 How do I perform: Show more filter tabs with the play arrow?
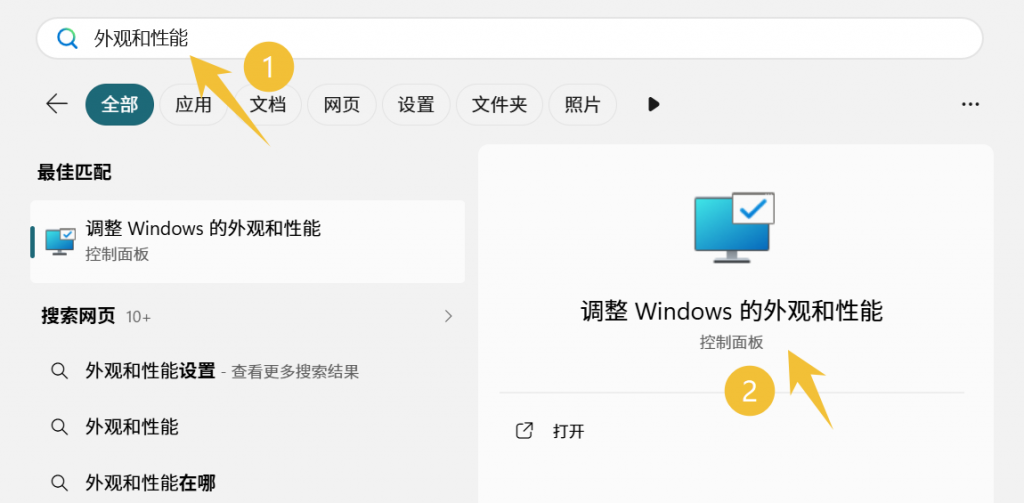654,104
